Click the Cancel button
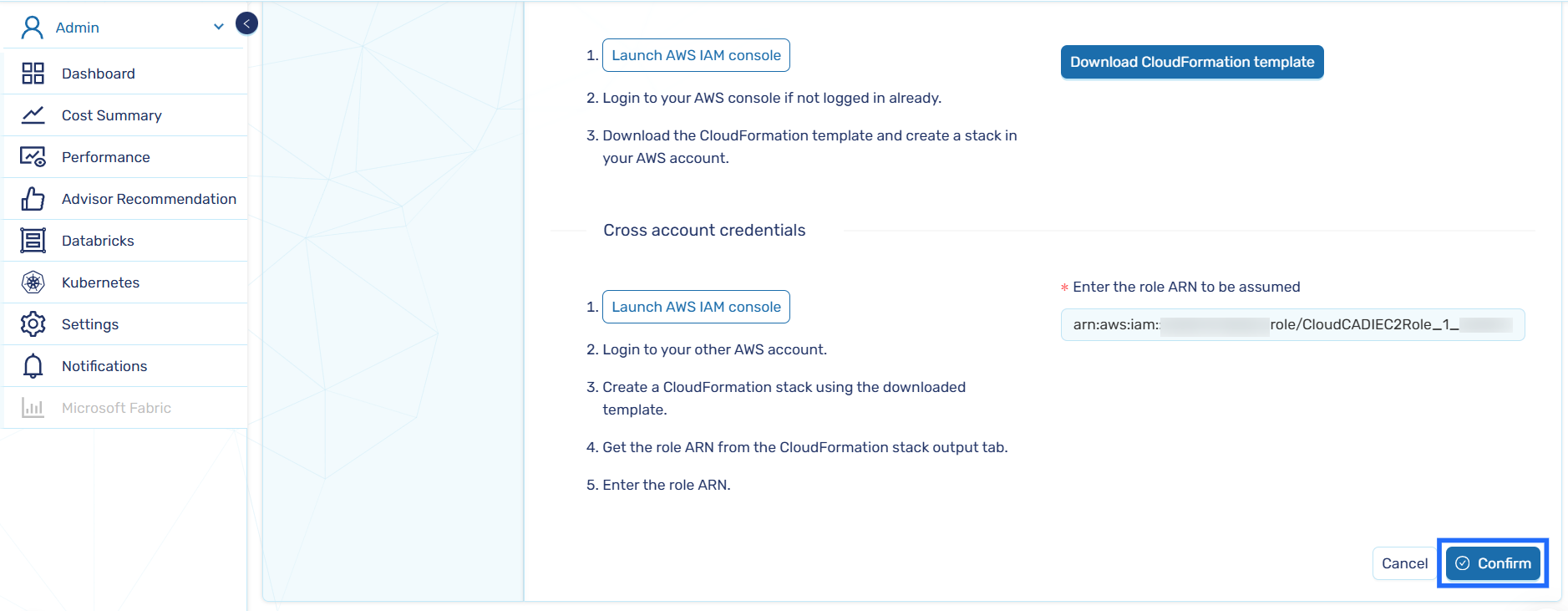 pyautogui.click(x=1404, y=563)
